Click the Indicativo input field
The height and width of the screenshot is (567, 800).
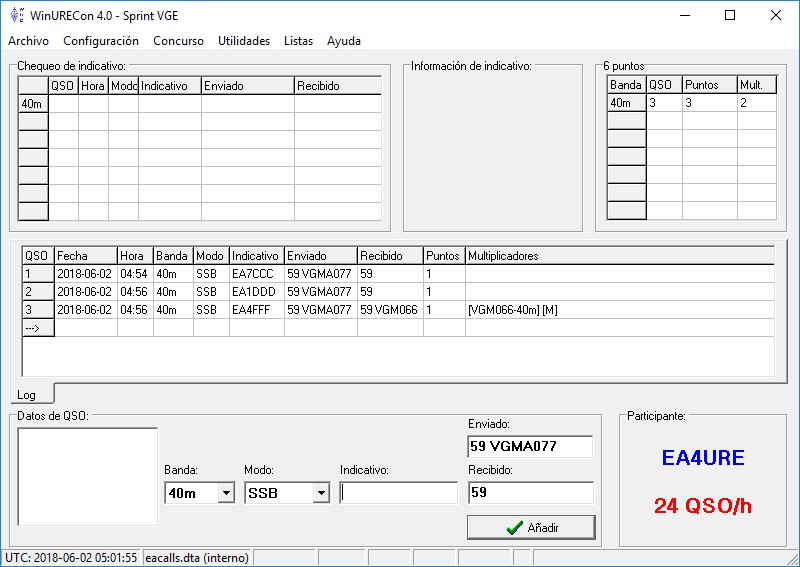coord(398,493)
